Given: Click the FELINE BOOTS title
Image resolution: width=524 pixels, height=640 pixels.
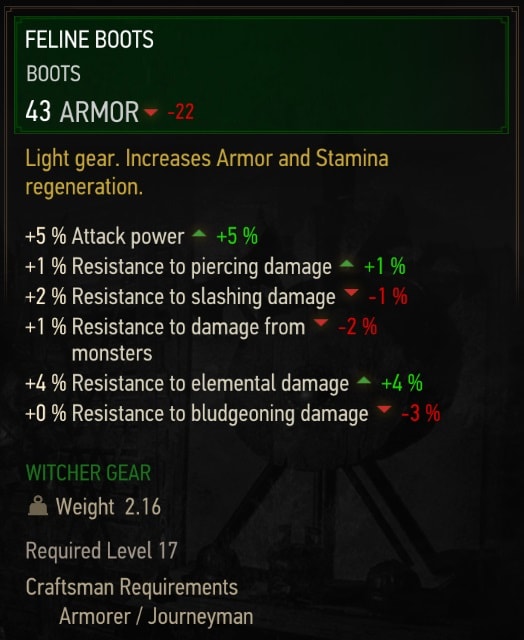Looking at the screenshot, I should click(89, 40).
